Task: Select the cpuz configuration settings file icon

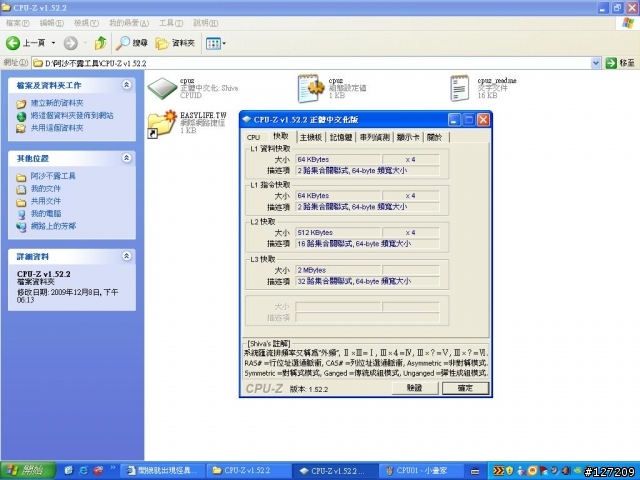Action: 310,88
